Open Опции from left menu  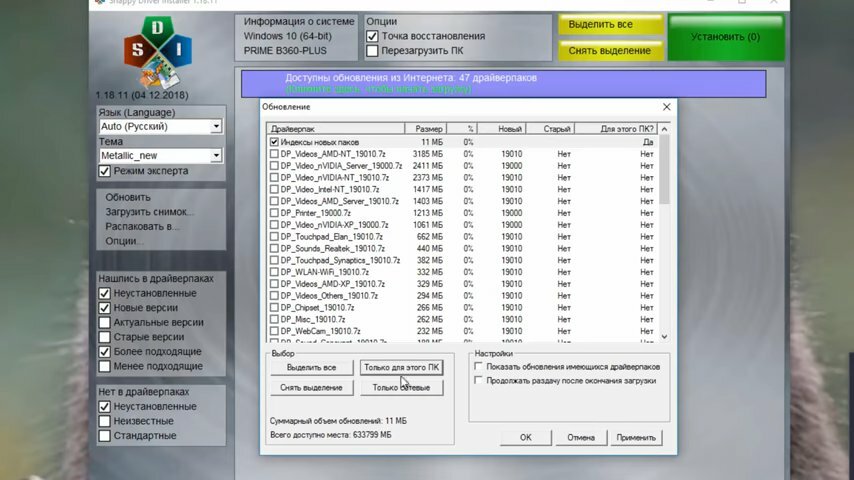click(124, 241)
